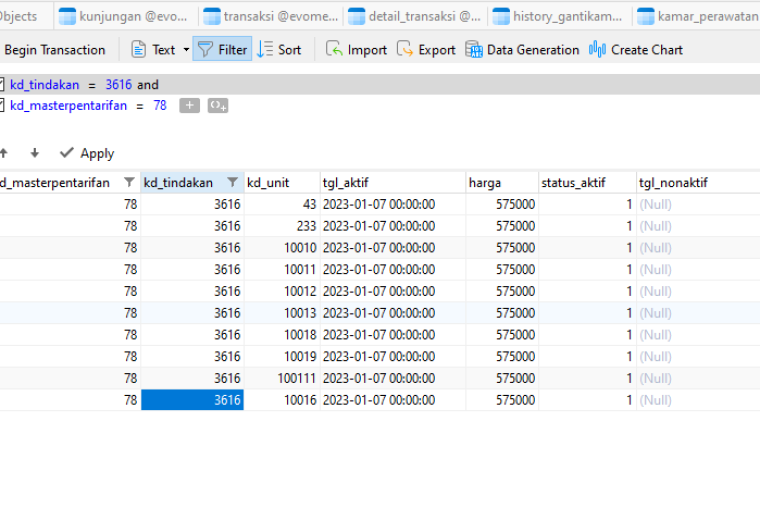Toggle the kd_masterpentarifan filter checkbox
The height and width of the screenshot is (520, 760).
pos(1,105)
